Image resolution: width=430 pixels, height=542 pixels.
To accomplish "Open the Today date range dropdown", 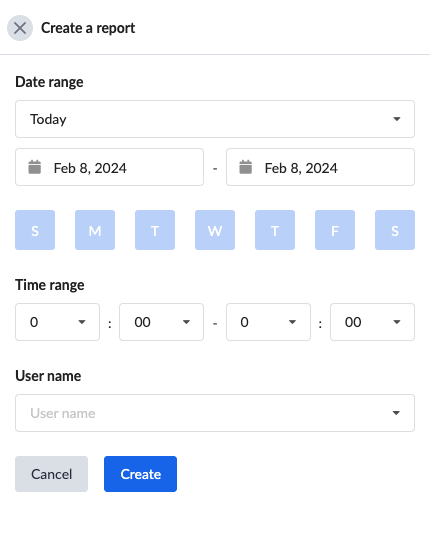I will (215, 119).
